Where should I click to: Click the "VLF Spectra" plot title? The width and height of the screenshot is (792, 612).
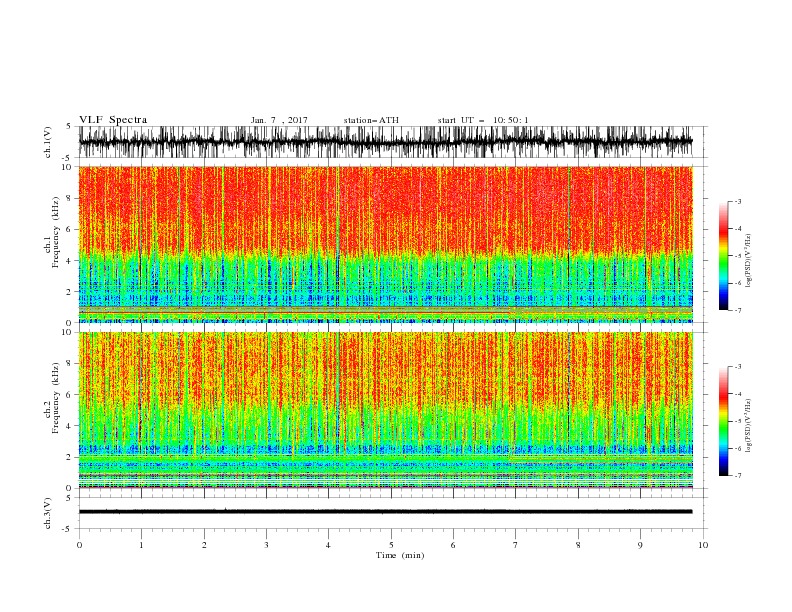(113, 120)
